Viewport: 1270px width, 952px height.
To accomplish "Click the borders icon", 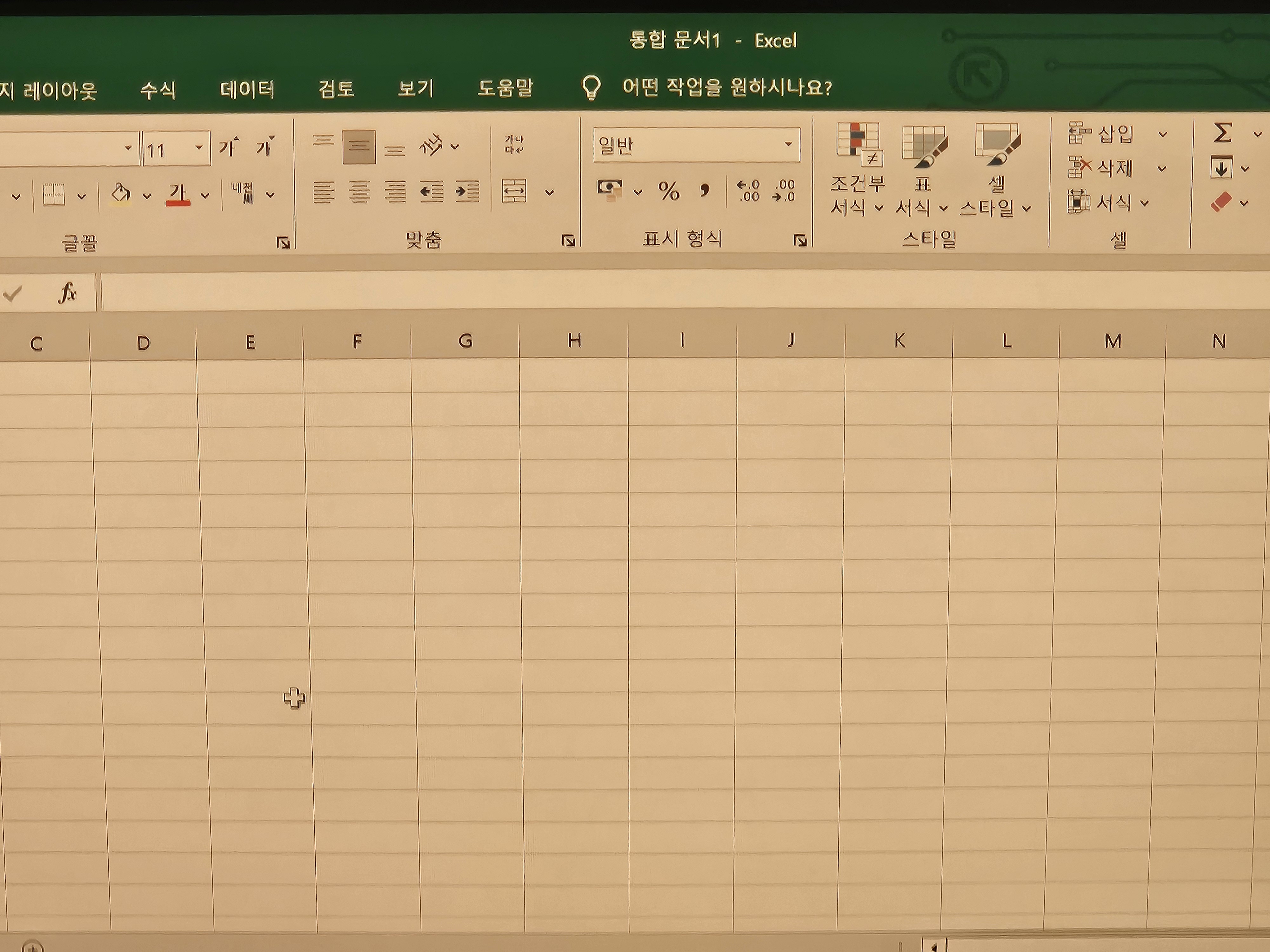I will (54, 195).
